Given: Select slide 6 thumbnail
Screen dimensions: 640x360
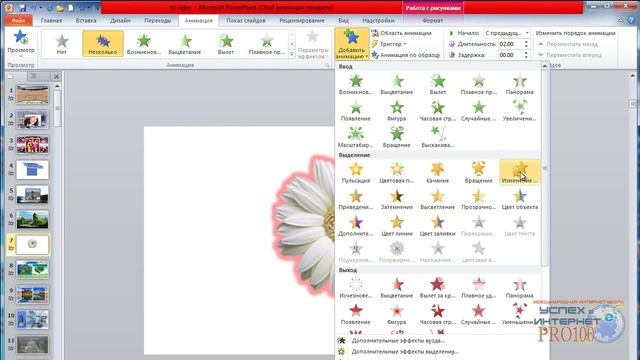Looking at the screenshot, I should (x=32, y=220).
